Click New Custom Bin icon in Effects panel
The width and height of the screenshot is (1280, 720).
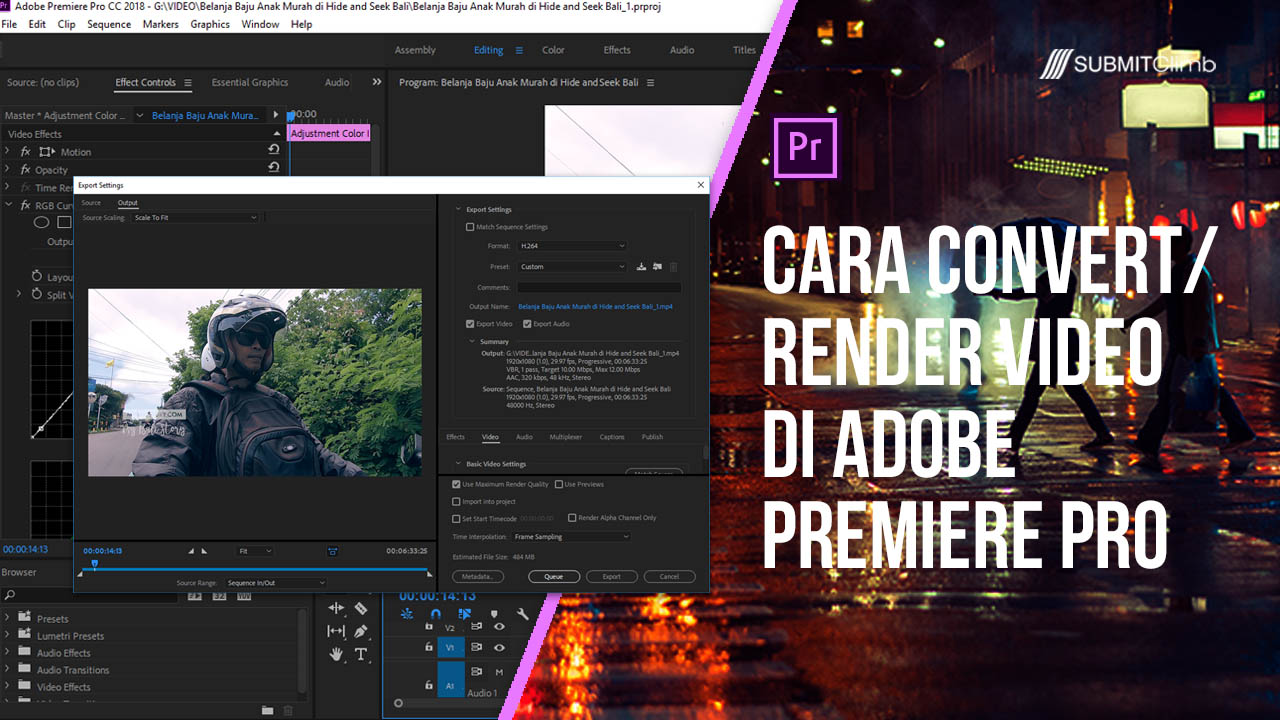click(267, 710)
